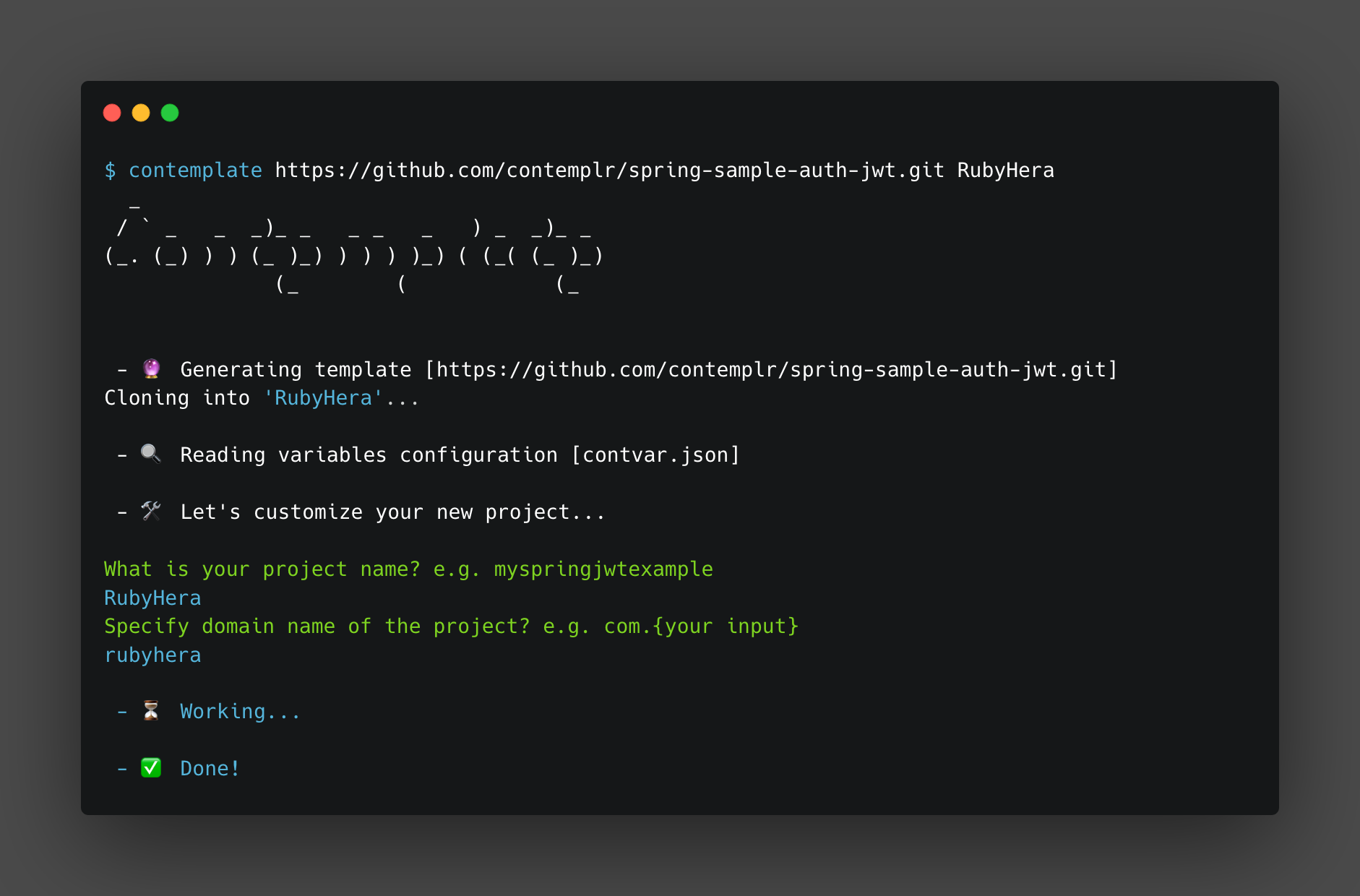Click the 'contemplate' command word
The width and height of the screenshot is (1360, 896).
pos(195,171)
